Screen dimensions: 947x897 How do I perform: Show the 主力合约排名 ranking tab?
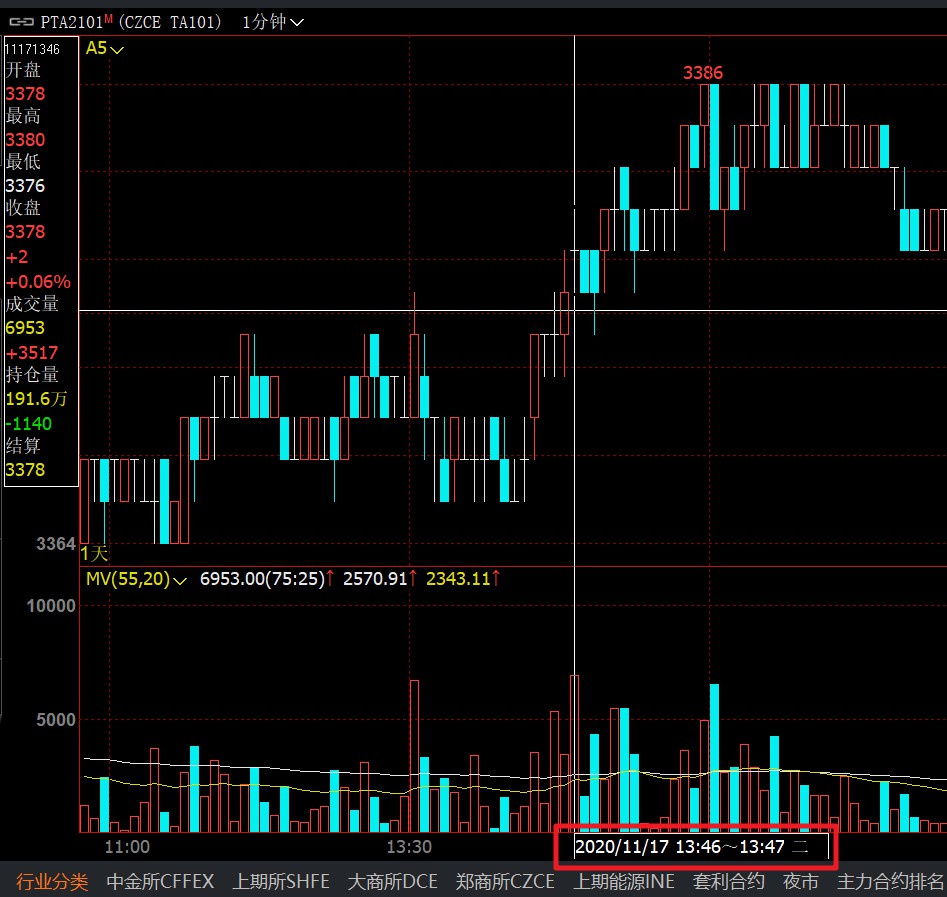(x=890, y=881)
